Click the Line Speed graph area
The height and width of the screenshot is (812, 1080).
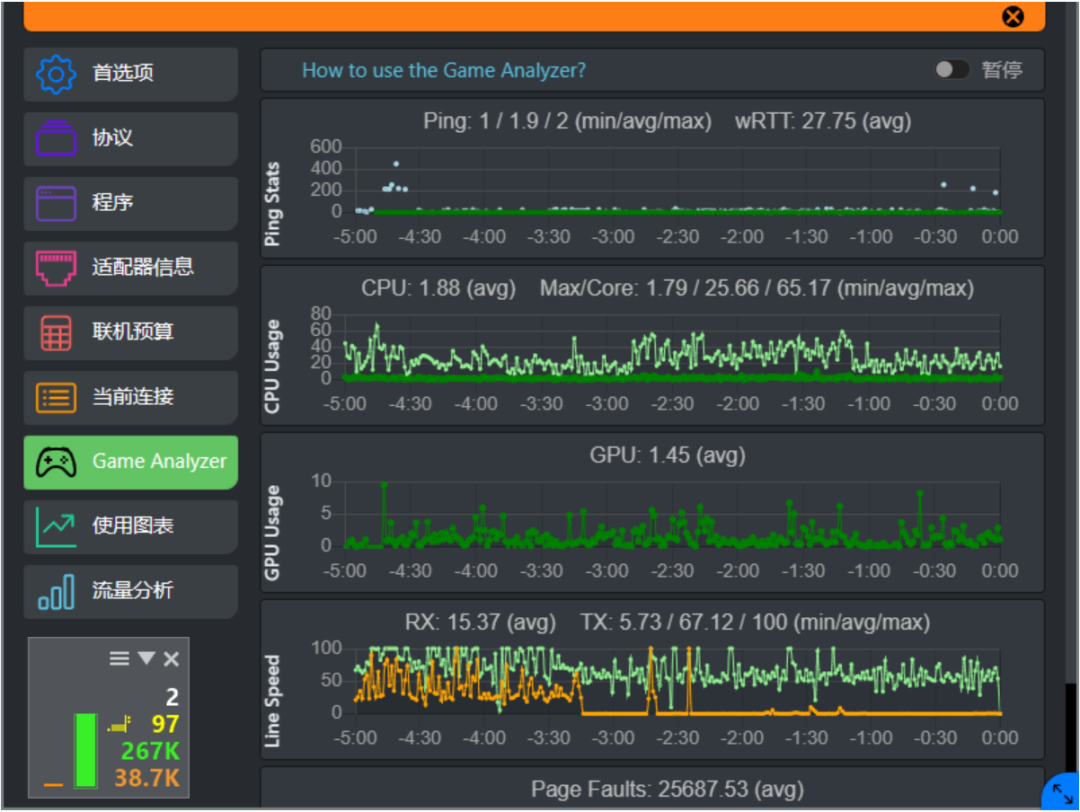tap(678, 680)
